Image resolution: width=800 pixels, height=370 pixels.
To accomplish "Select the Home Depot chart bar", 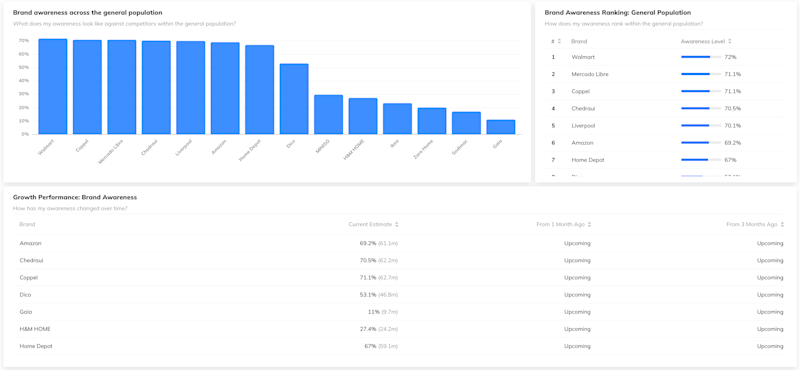I will point(260,90).
